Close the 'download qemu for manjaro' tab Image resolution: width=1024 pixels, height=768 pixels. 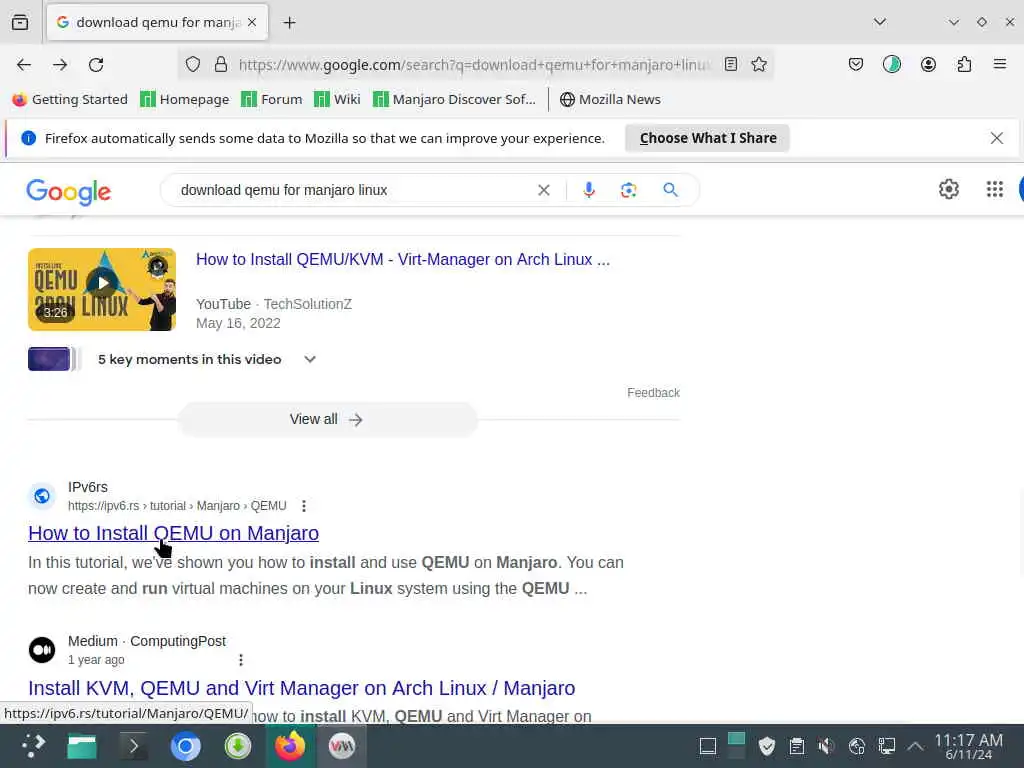(x=252, y=22)
